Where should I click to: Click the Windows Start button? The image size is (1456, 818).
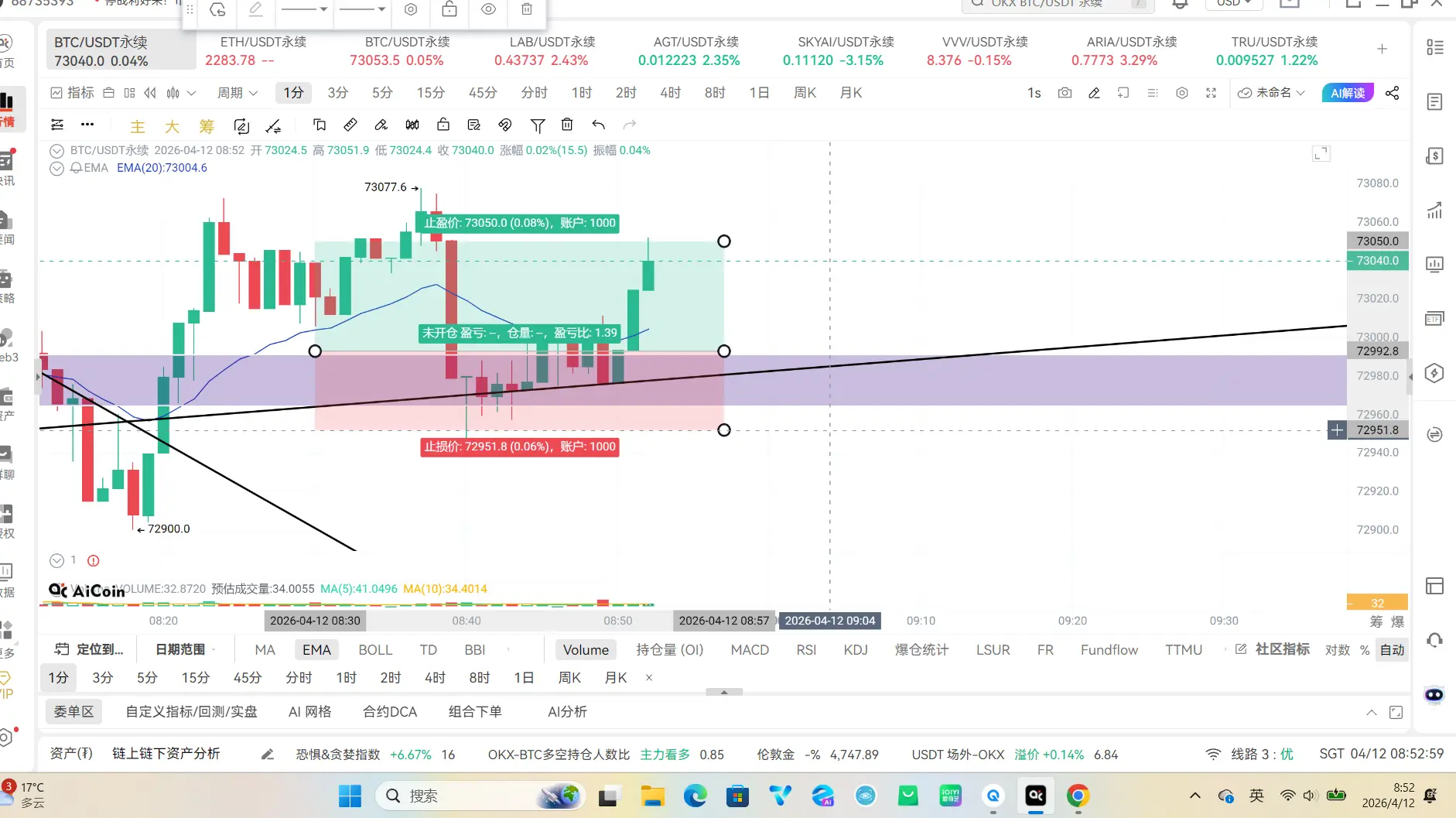click(x=350, y=796)
